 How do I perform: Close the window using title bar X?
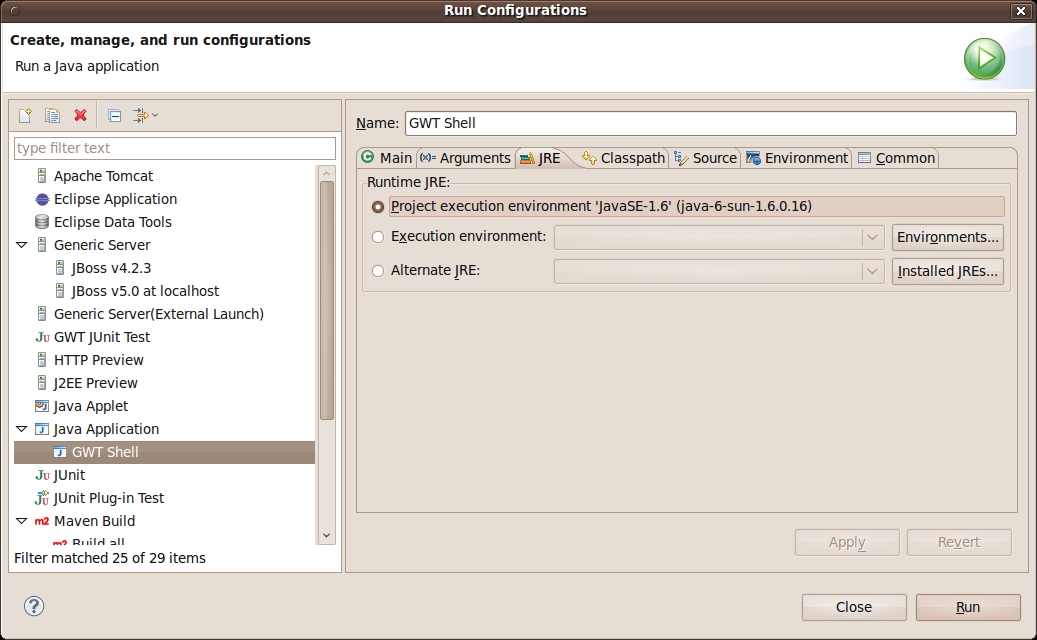pos(1020,11)
